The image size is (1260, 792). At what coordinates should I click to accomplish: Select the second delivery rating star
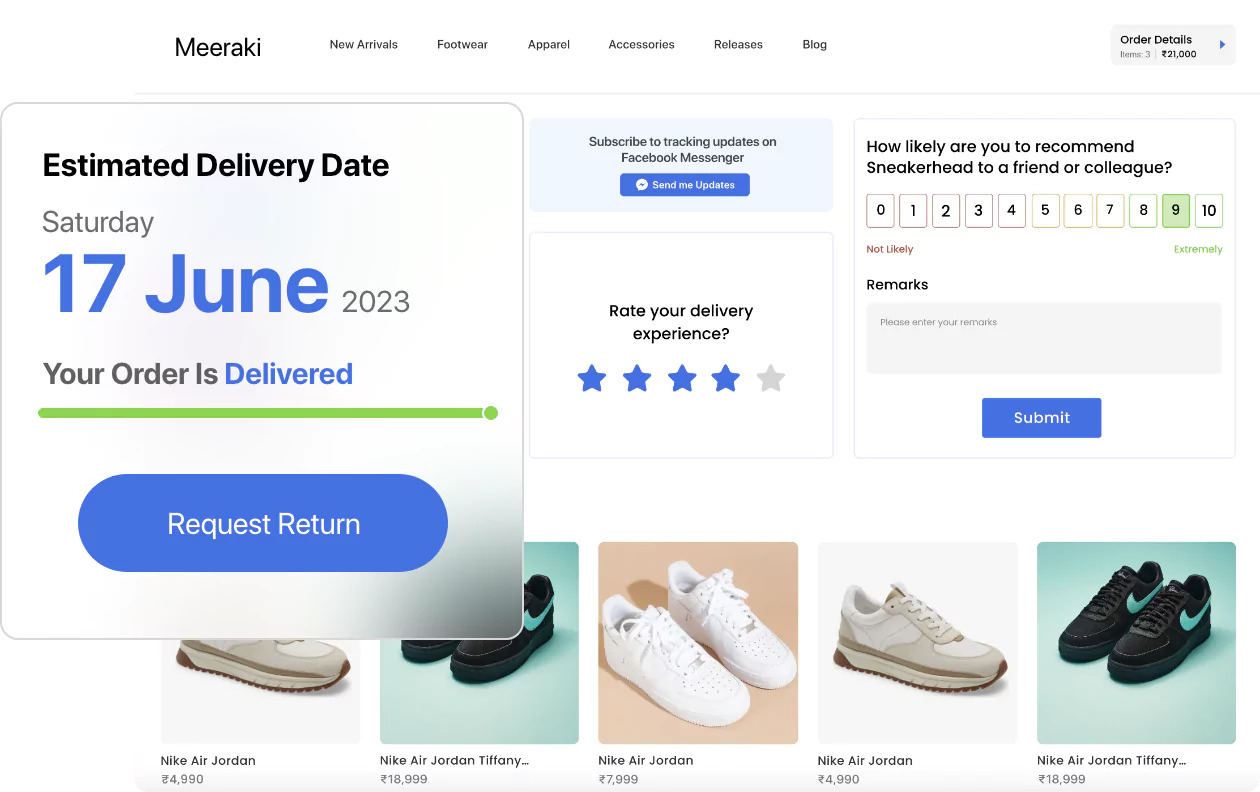point(637,378)
